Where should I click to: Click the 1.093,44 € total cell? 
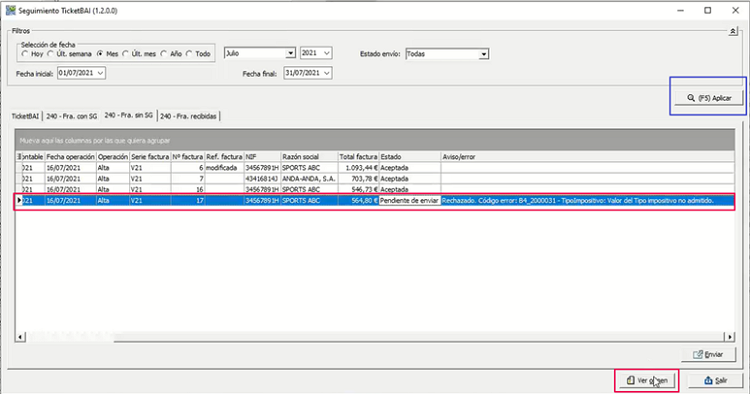tap(358, 168)
